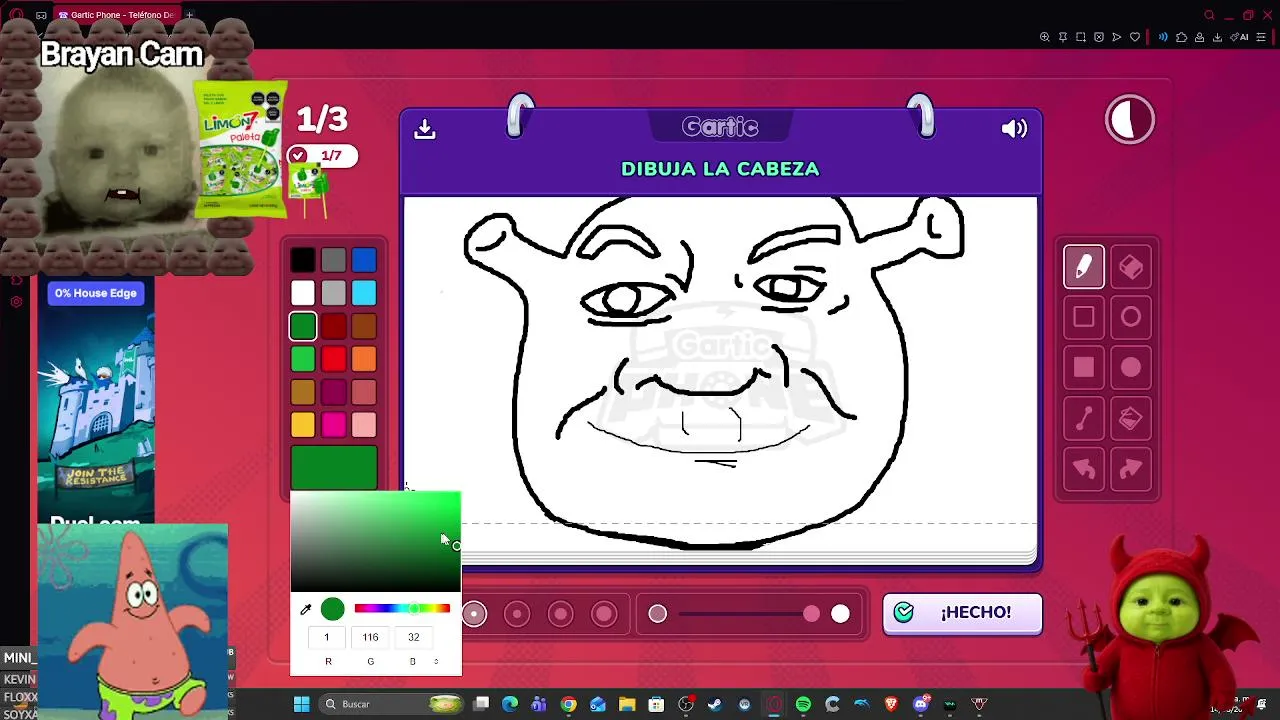Click the 0% House Edge ad label
Image resolution: width=1280 pixels, height=720 pixels.
tap(96, 293)
